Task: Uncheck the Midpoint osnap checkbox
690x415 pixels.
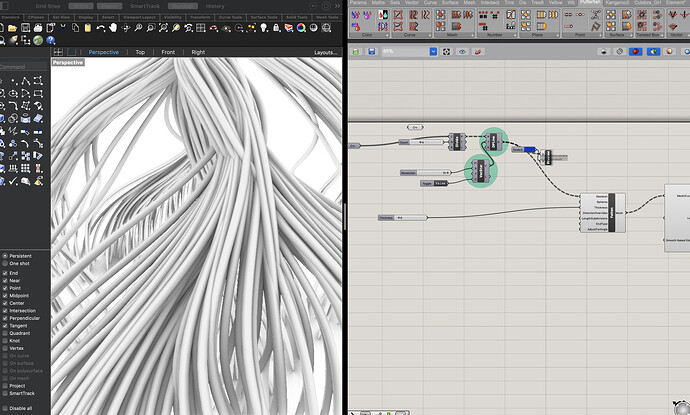Action: click(x=4, y=295)
